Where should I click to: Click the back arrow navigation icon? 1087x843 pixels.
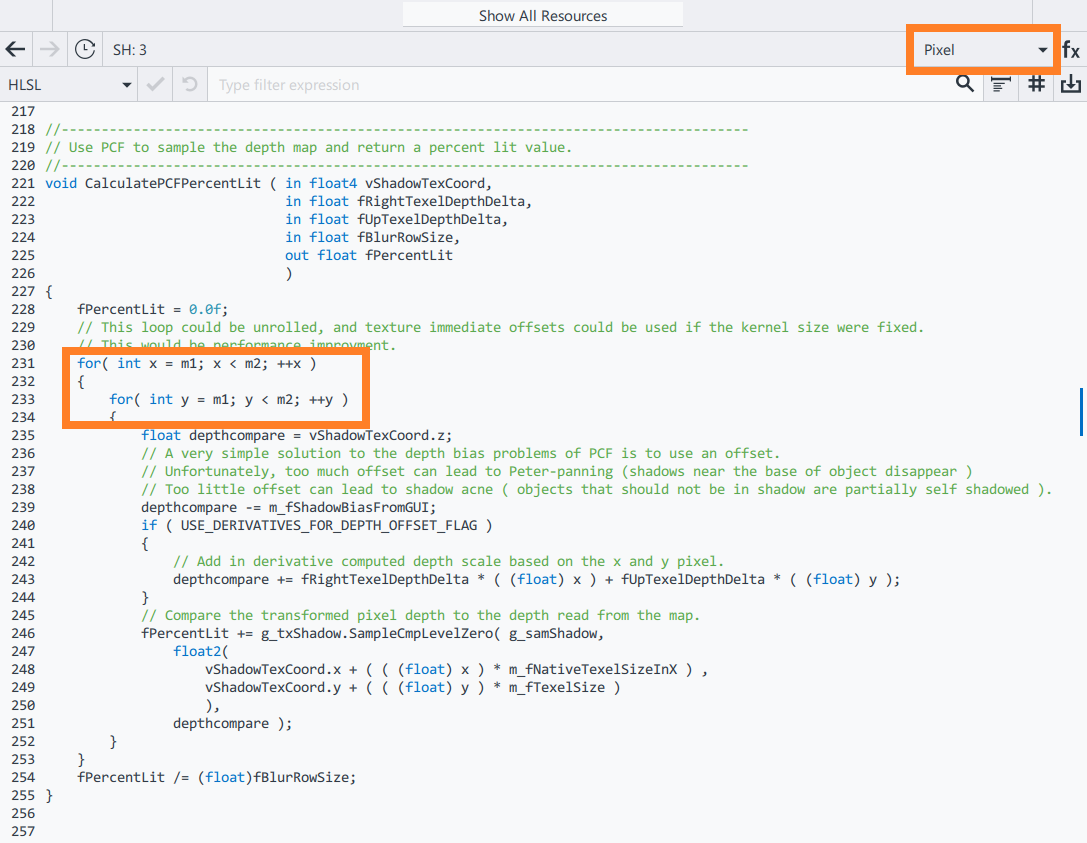coord(15,49)
